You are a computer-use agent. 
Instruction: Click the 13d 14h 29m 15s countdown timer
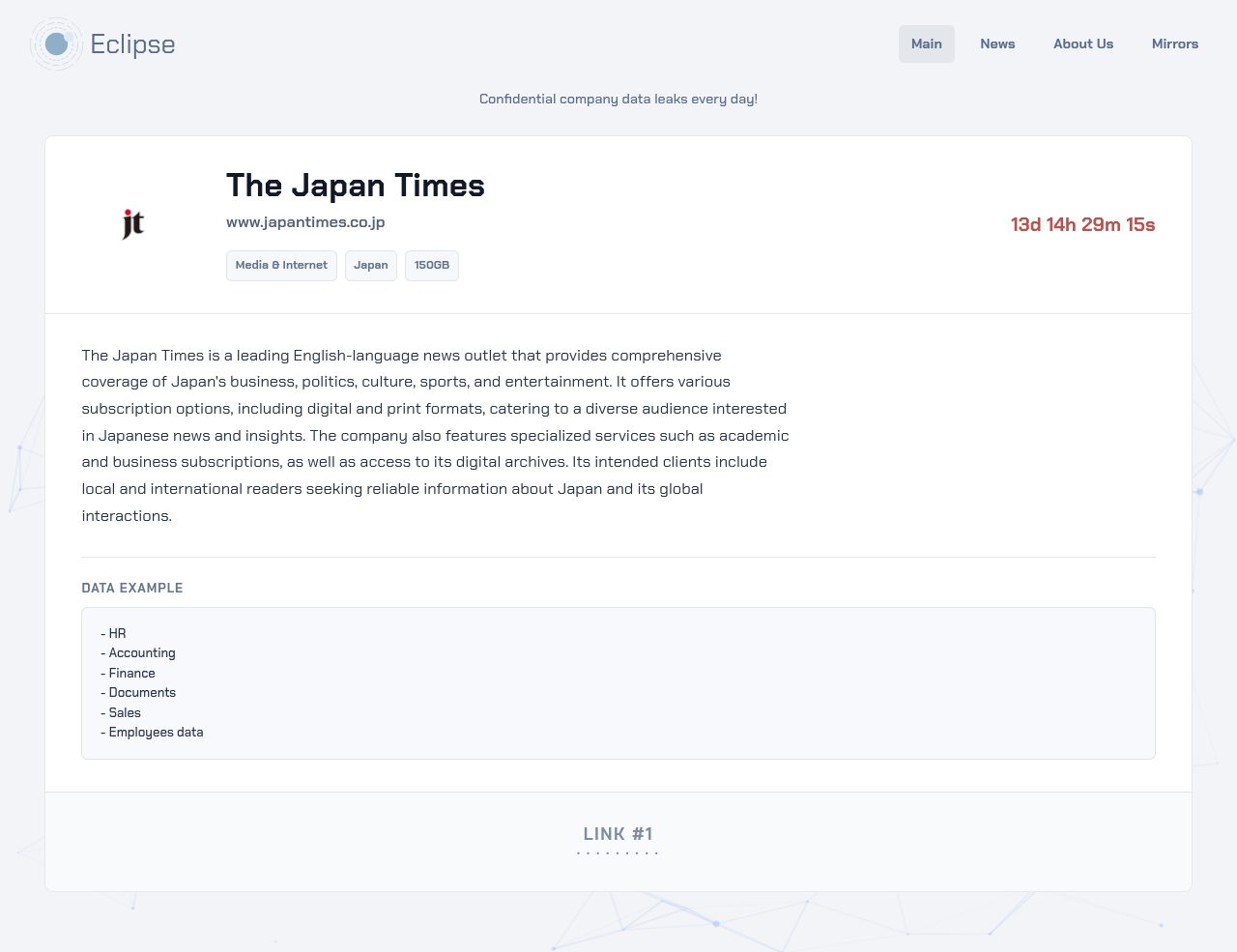[x=1082, y=225]
